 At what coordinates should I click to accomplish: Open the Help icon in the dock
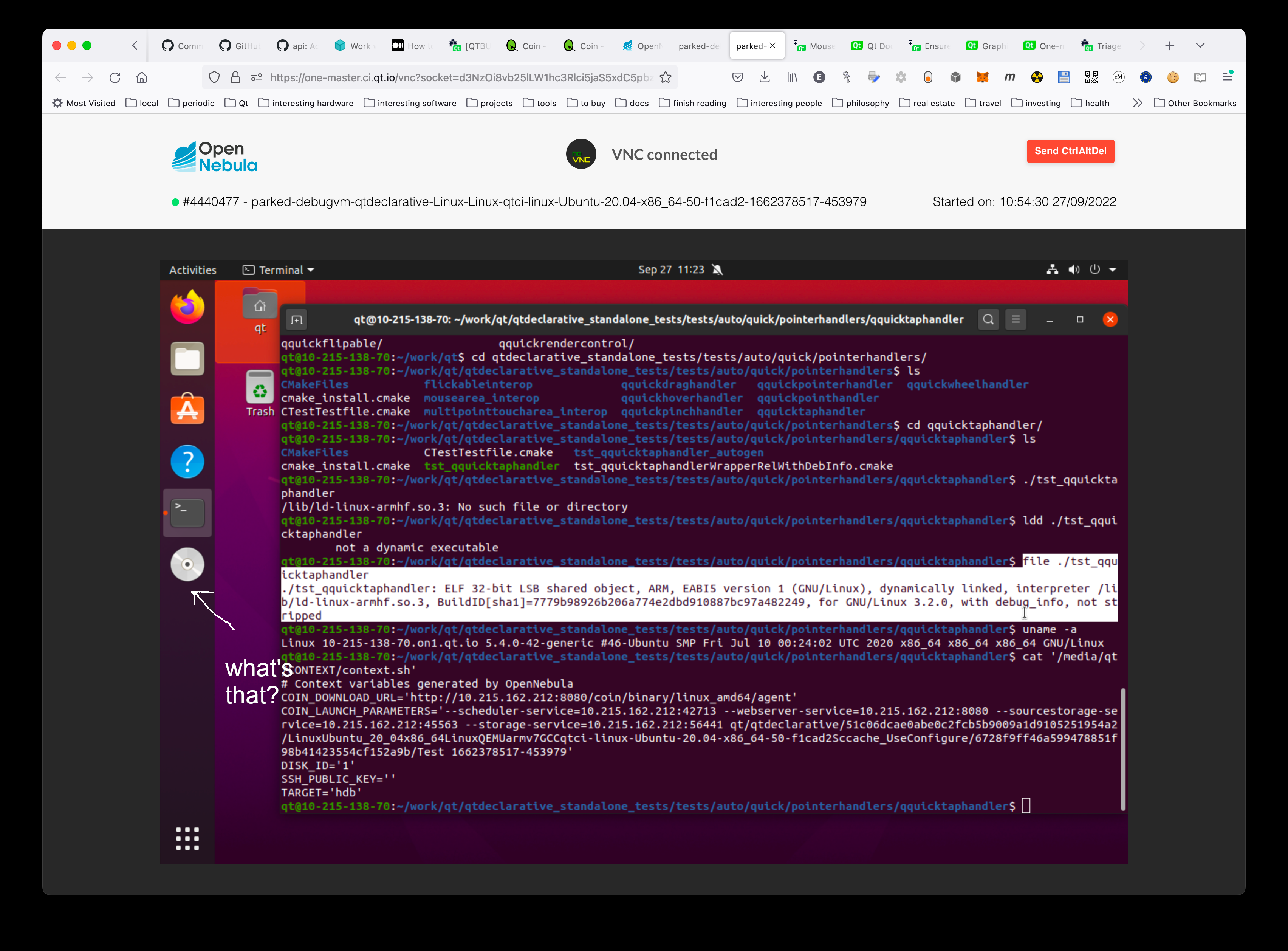(x=187, y=461)
